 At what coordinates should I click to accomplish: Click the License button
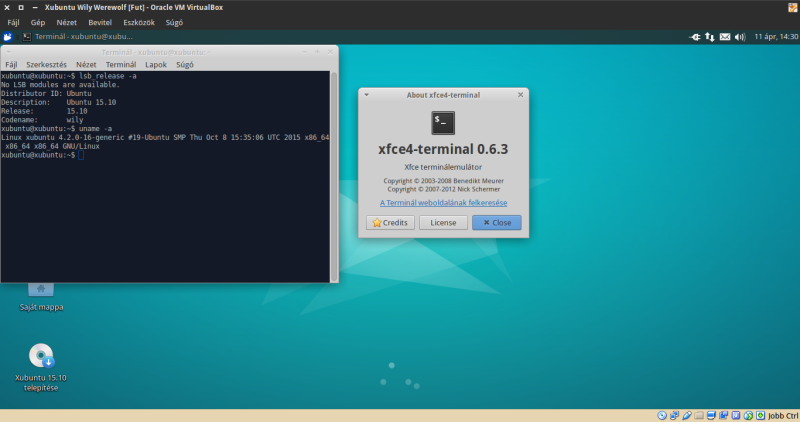click(x=443, y=222)
